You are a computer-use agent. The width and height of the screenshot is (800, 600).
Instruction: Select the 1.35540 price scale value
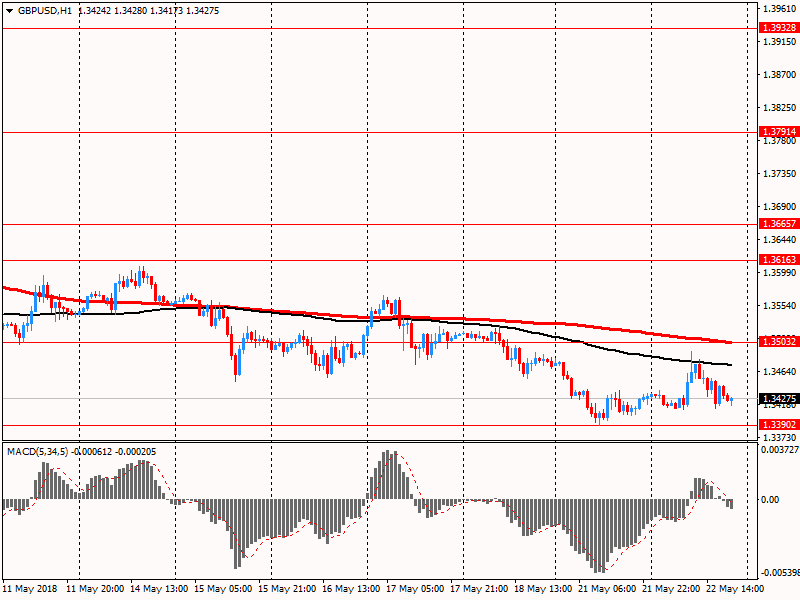click(x=779, y=306)
